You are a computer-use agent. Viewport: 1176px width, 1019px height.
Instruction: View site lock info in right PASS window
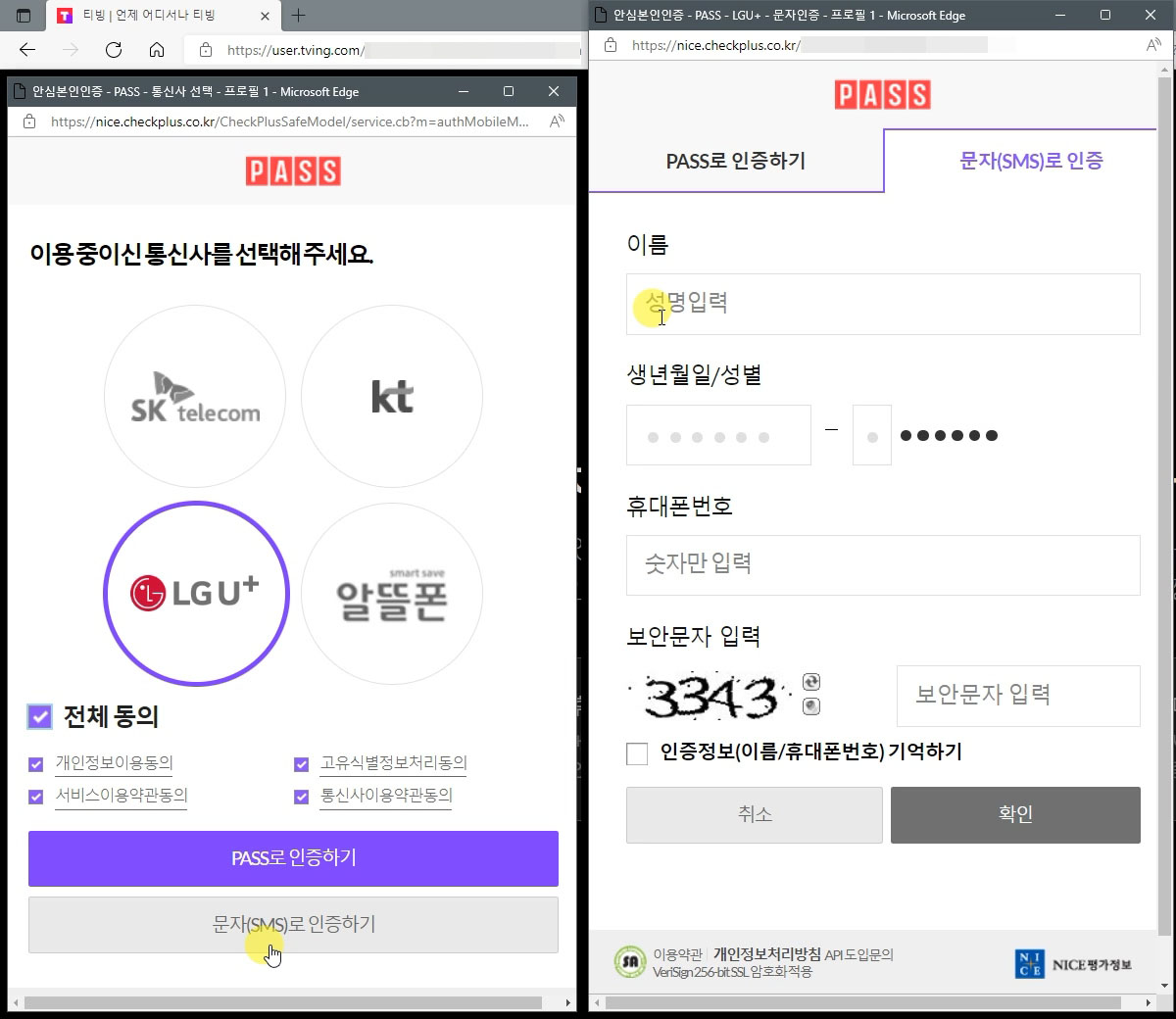pos(611,45)
